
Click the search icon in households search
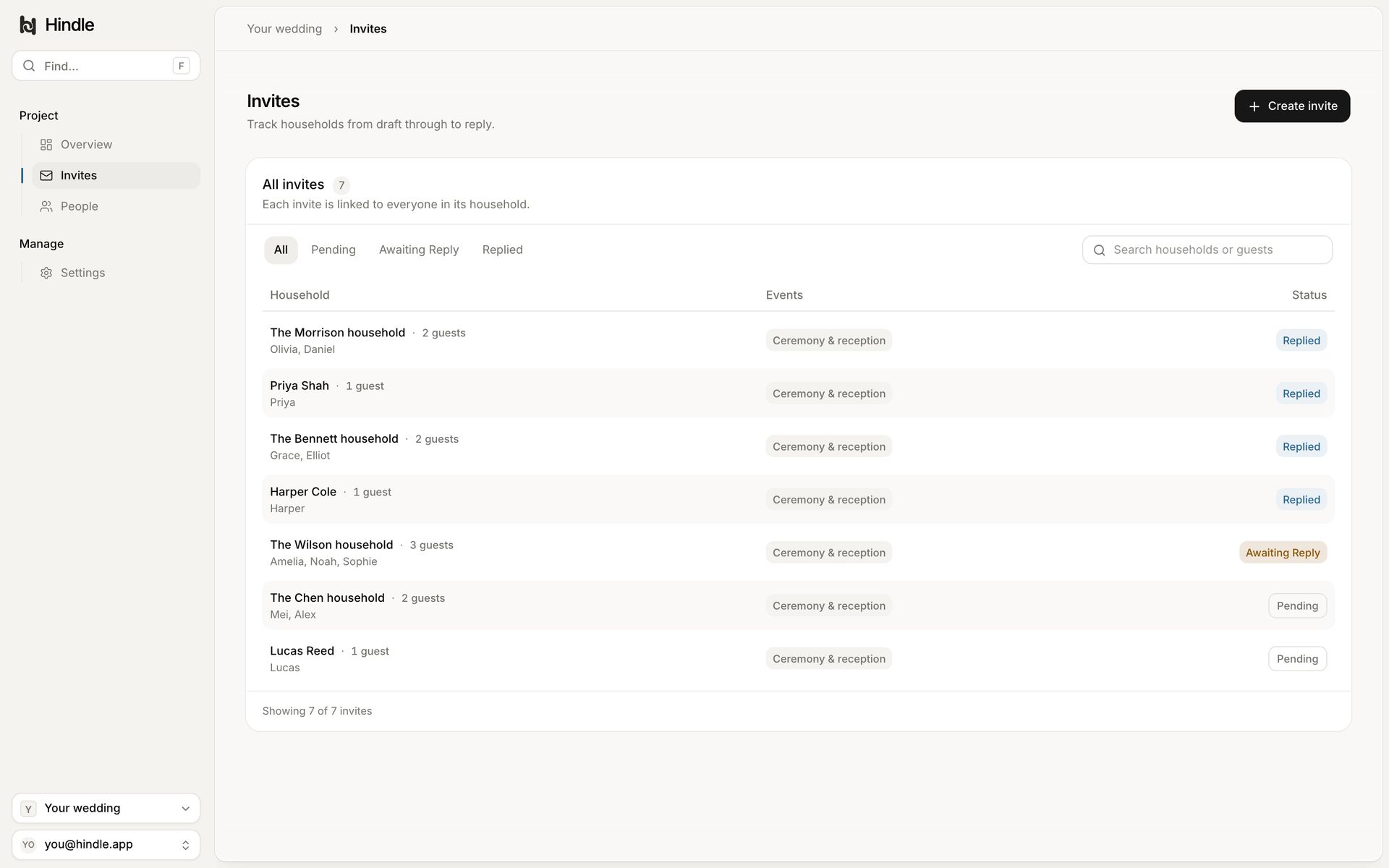click(1100, 250)
